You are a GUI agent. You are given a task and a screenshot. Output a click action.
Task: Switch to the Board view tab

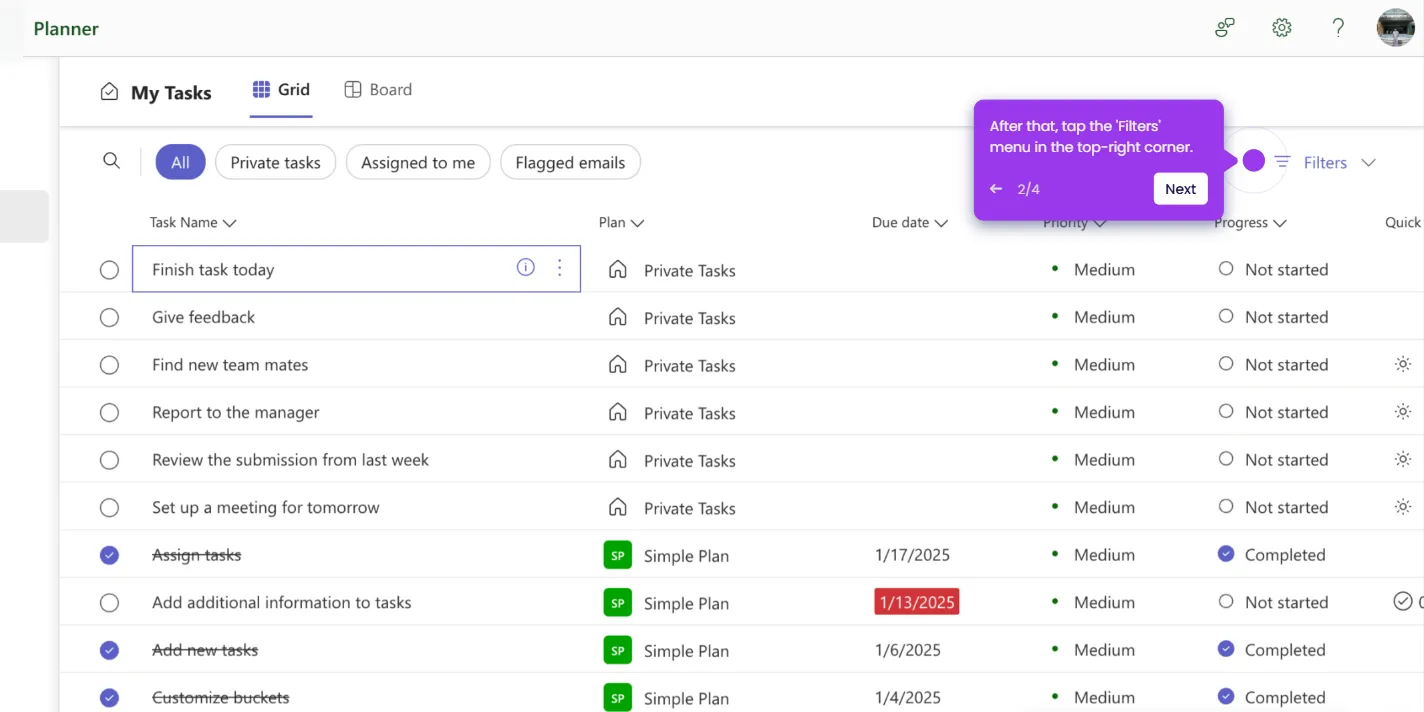378,89
